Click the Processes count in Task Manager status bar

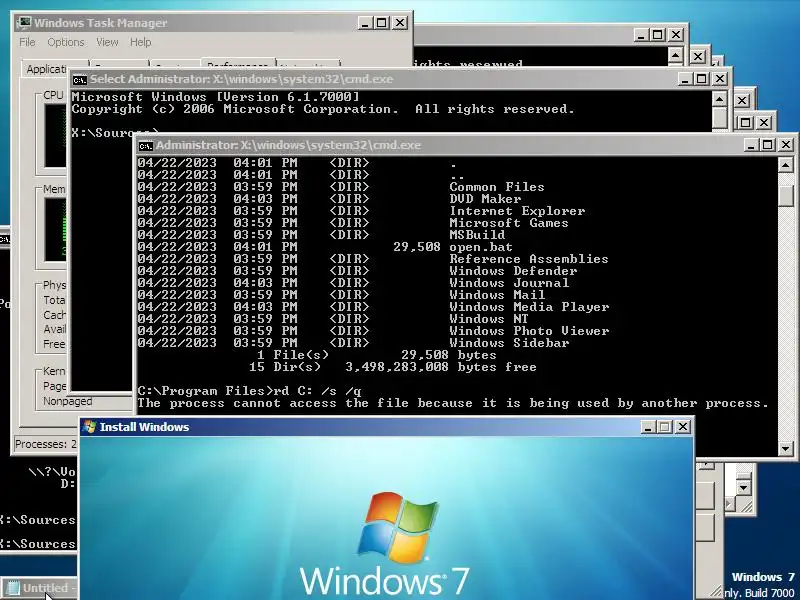tap(45, 444)
